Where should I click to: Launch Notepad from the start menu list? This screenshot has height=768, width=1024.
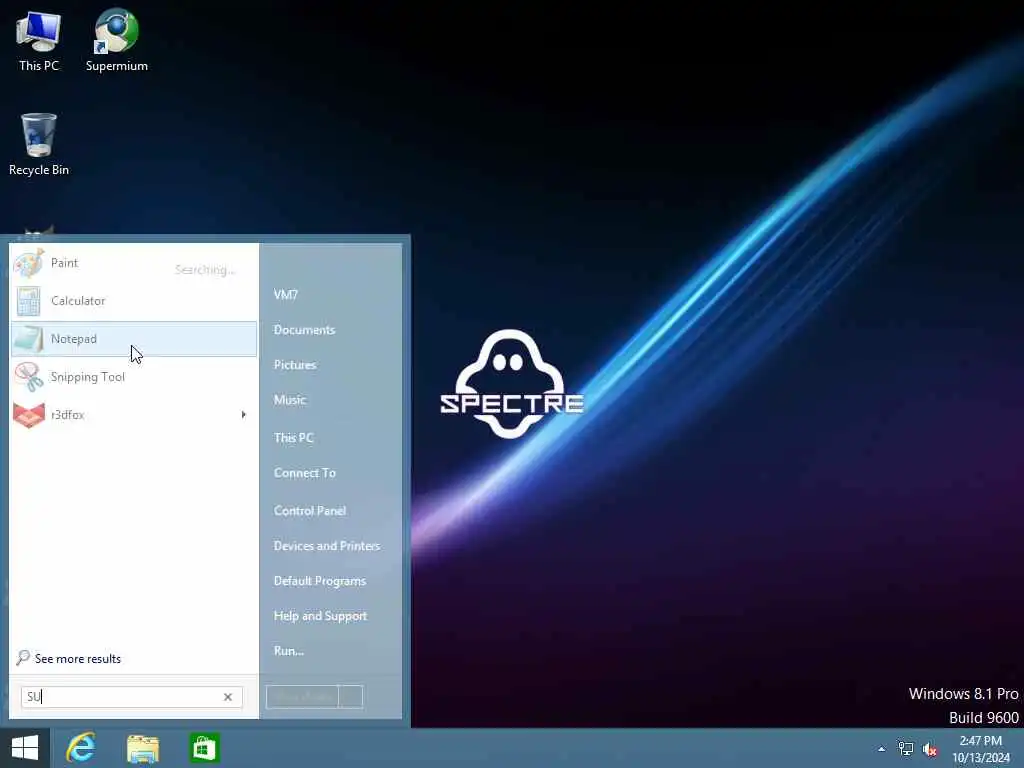134,339
